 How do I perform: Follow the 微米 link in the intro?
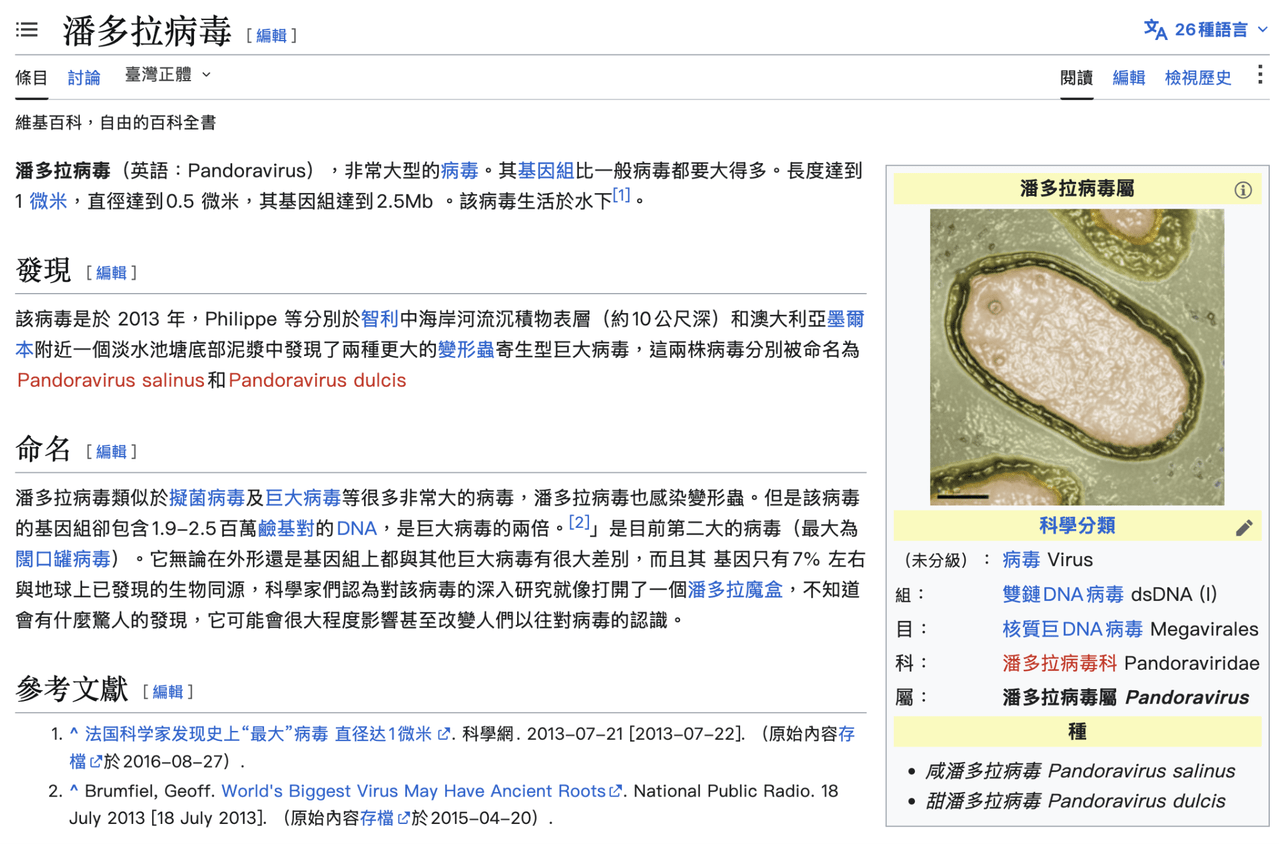click(48, 201)
